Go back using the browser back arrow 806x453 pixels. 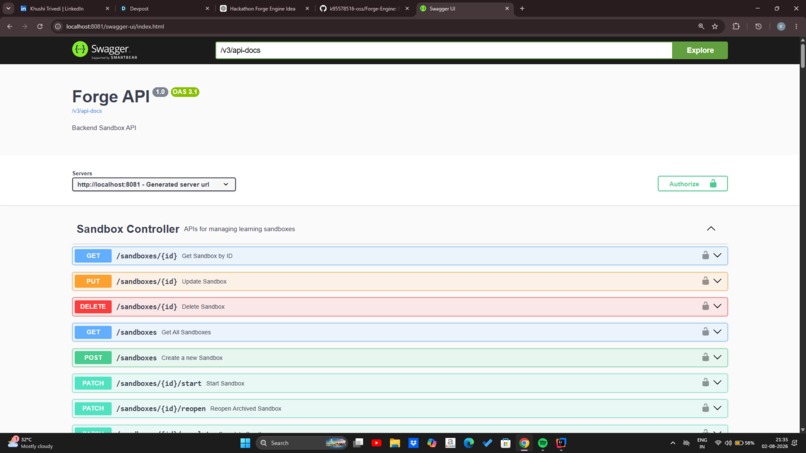point(10,26)
